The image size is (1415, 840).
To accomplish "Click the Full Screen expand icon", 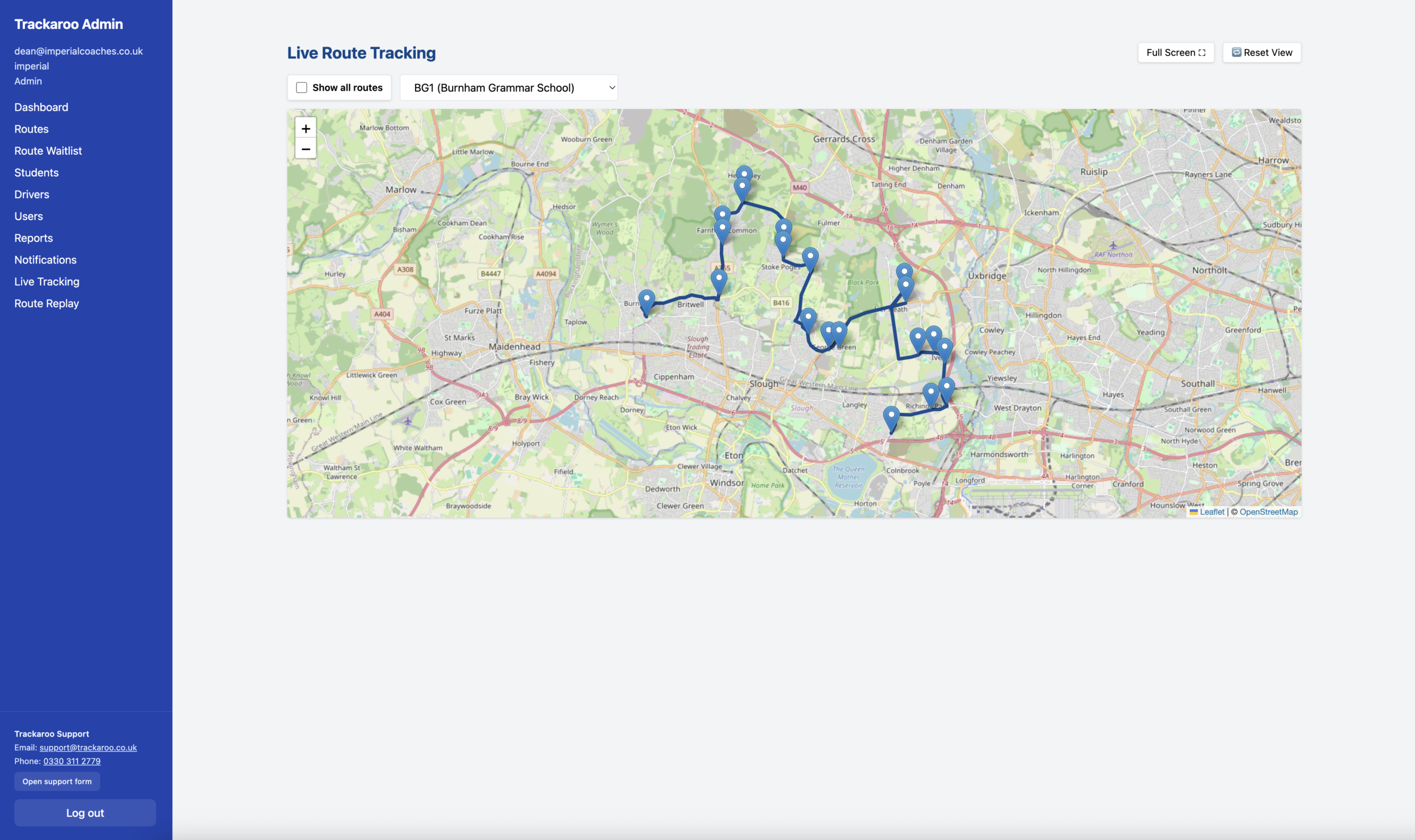I will (1202, 53).
